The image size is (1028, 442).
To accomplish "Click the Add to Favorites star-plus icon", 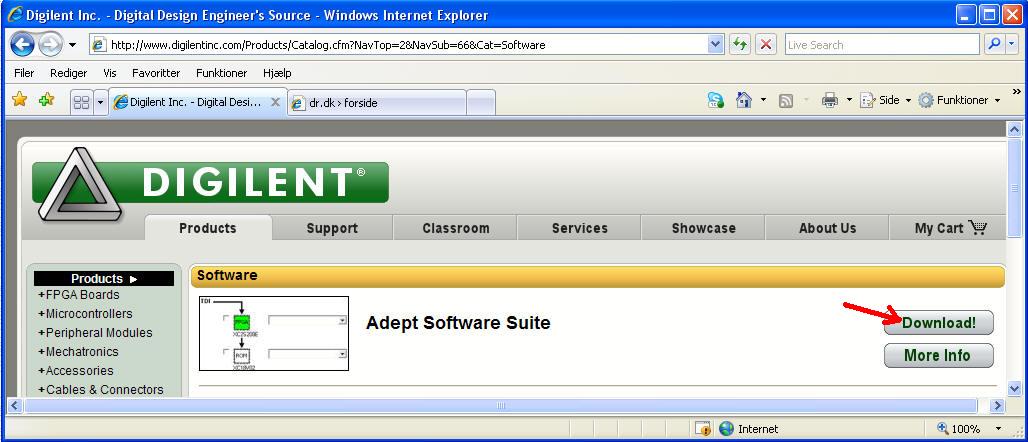I will 47,100.
